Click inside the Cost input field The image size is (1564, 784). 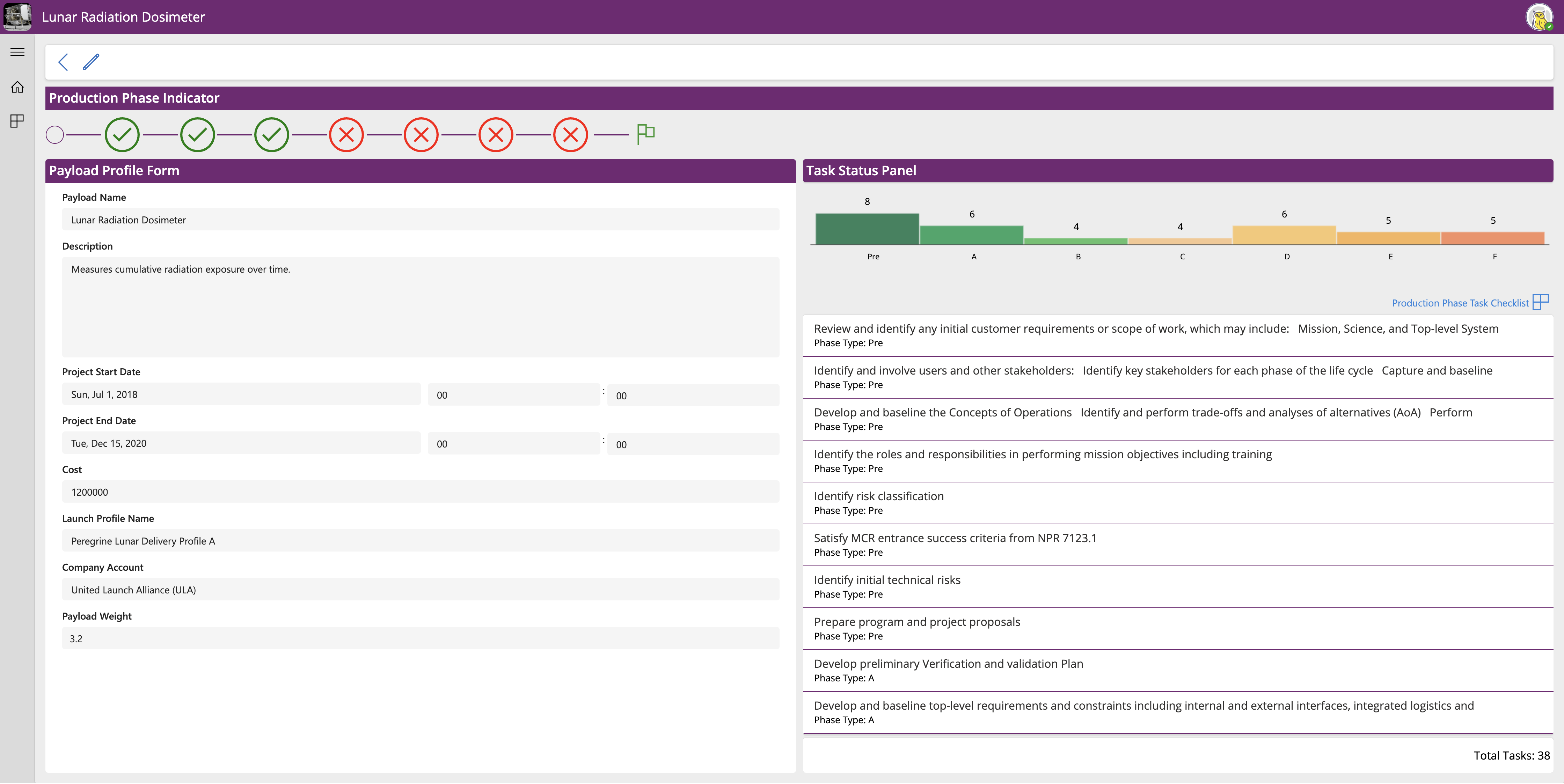tap(420, 491)
